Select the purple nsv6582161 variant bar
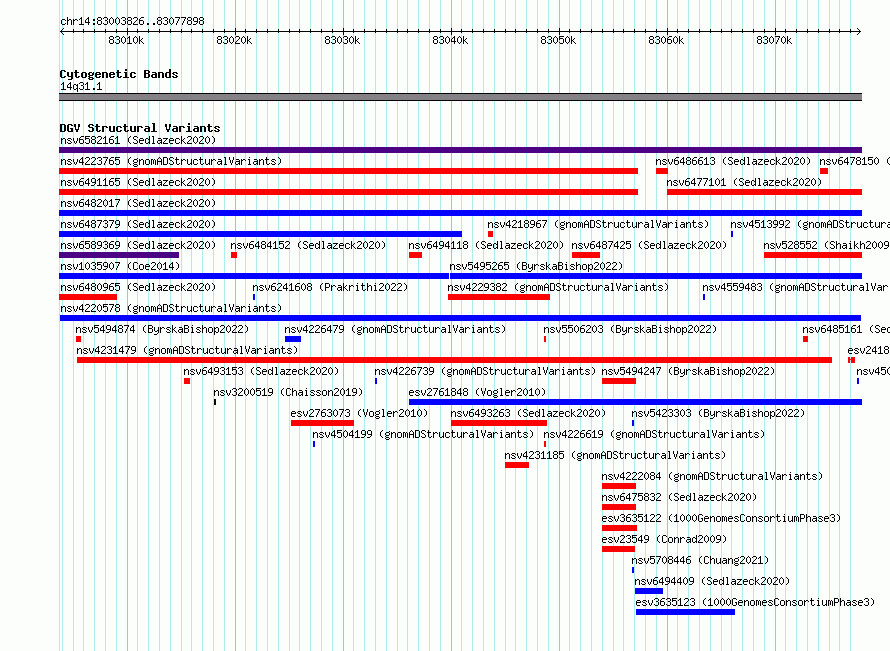This screenshot has width=890, height=651. tap(460, 150)
